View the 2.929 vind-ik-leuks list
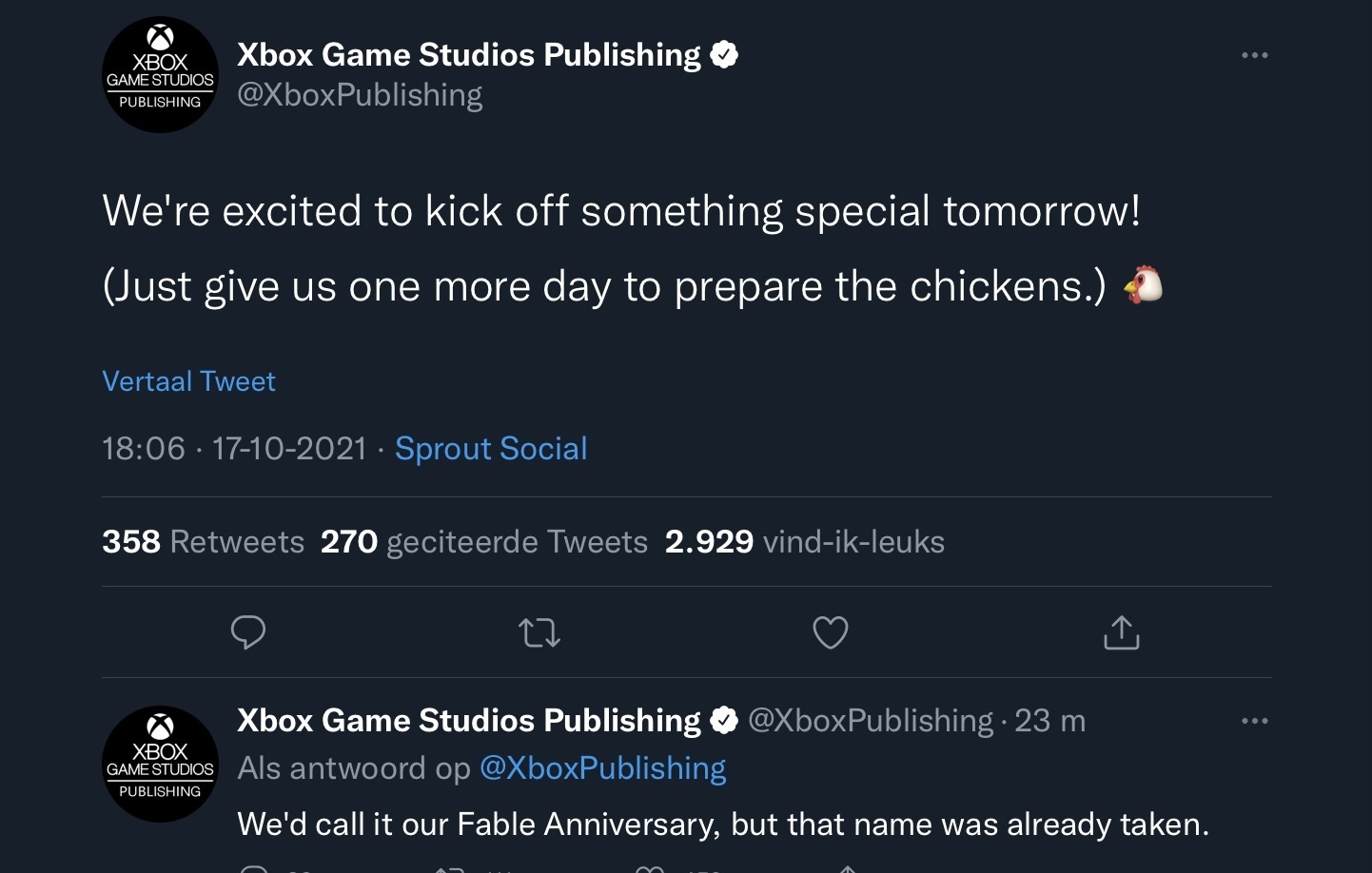Screen dimensions: 1372x873 coord(805,541)
